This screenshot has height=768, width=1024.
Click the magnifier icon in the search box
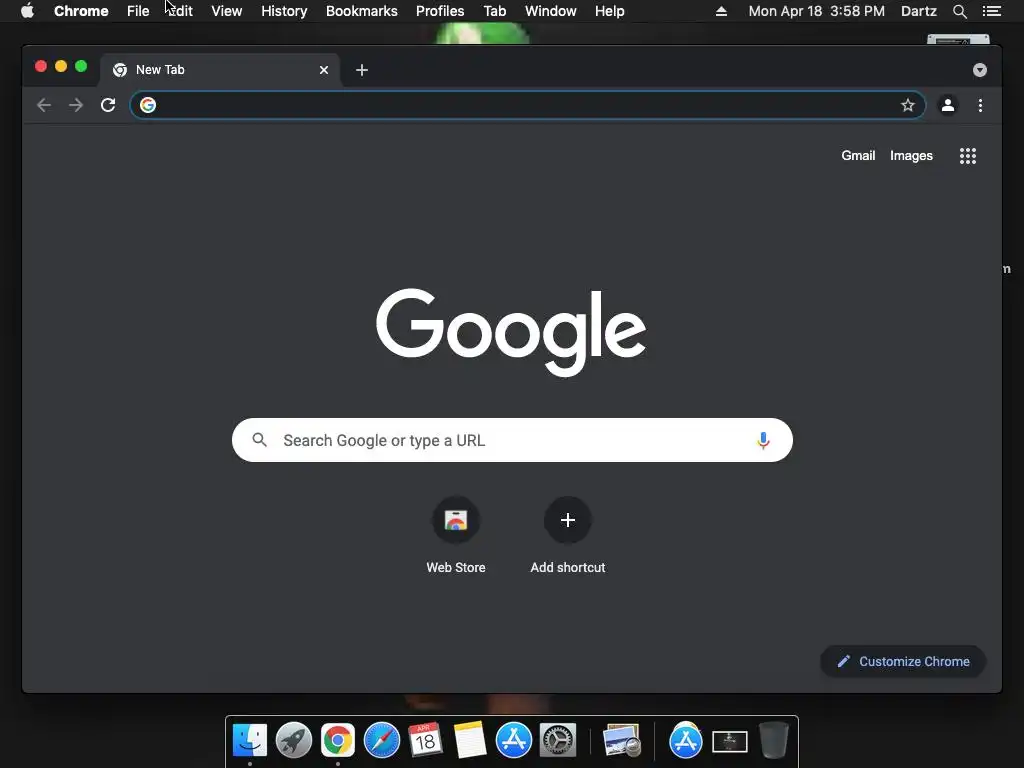[x=260, y=440]
